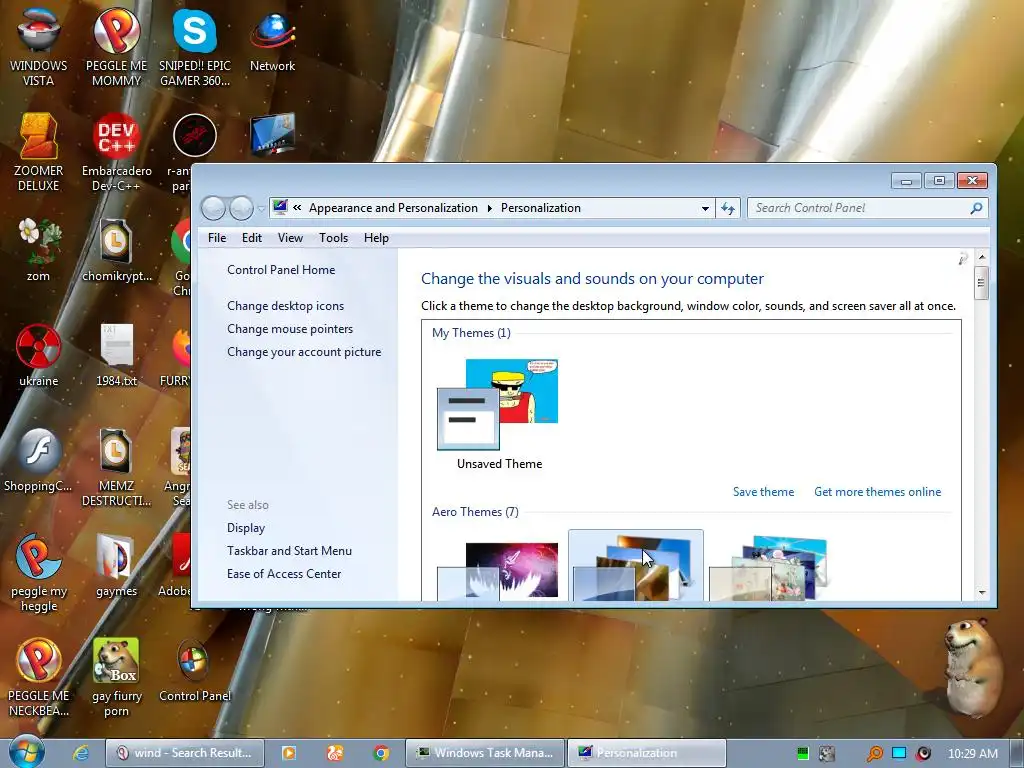
Task: Click the scroll up arrow in Personalization
Action: 981,257
